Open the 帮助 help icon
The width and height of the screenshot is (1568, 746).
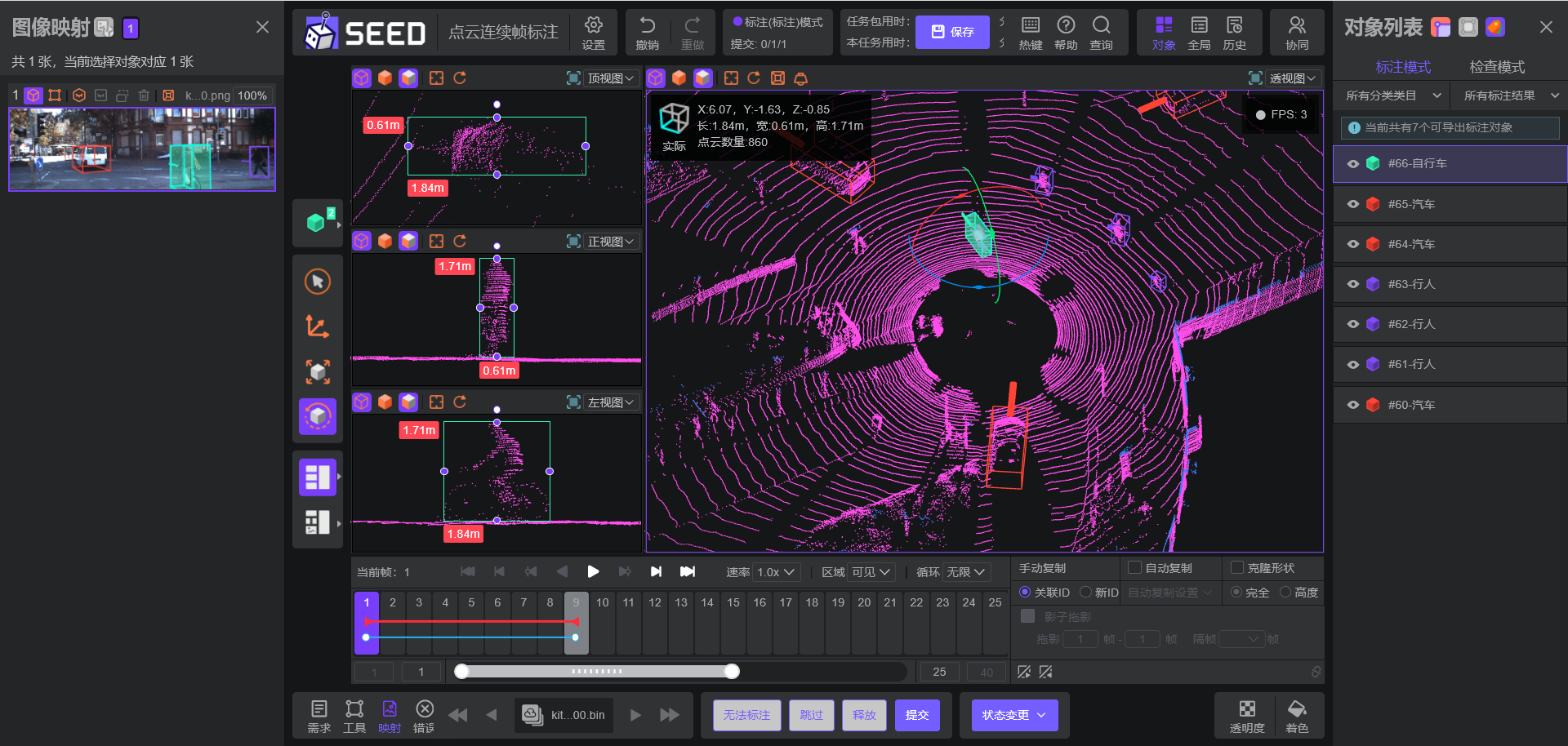coord(1066,25)
